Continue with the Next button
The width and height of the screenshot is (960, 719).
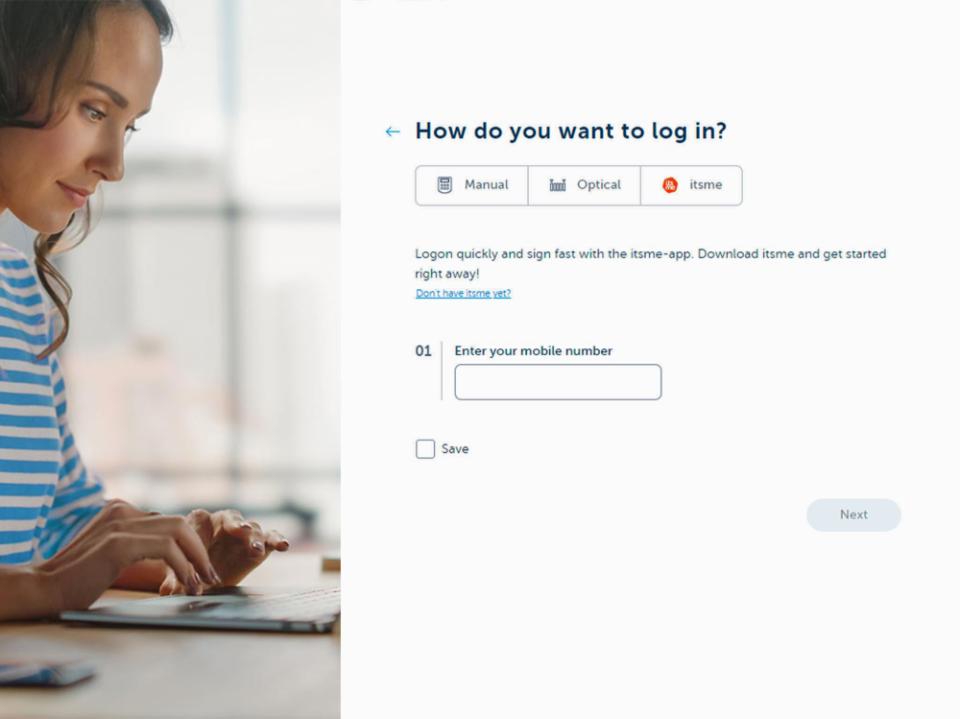coord(853,514)
